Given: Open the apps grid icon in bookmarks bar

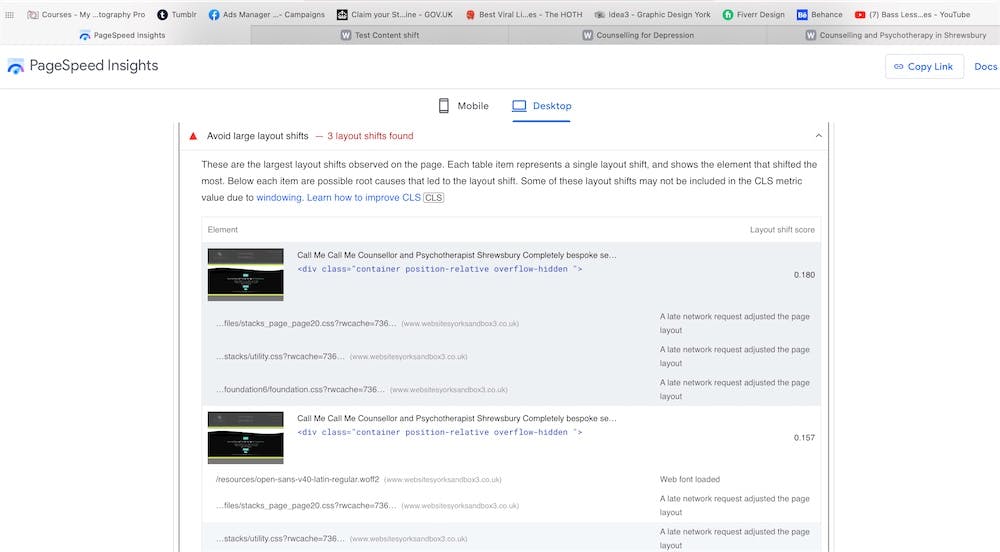Looking at the screenshot, I should tap(10, 15).
